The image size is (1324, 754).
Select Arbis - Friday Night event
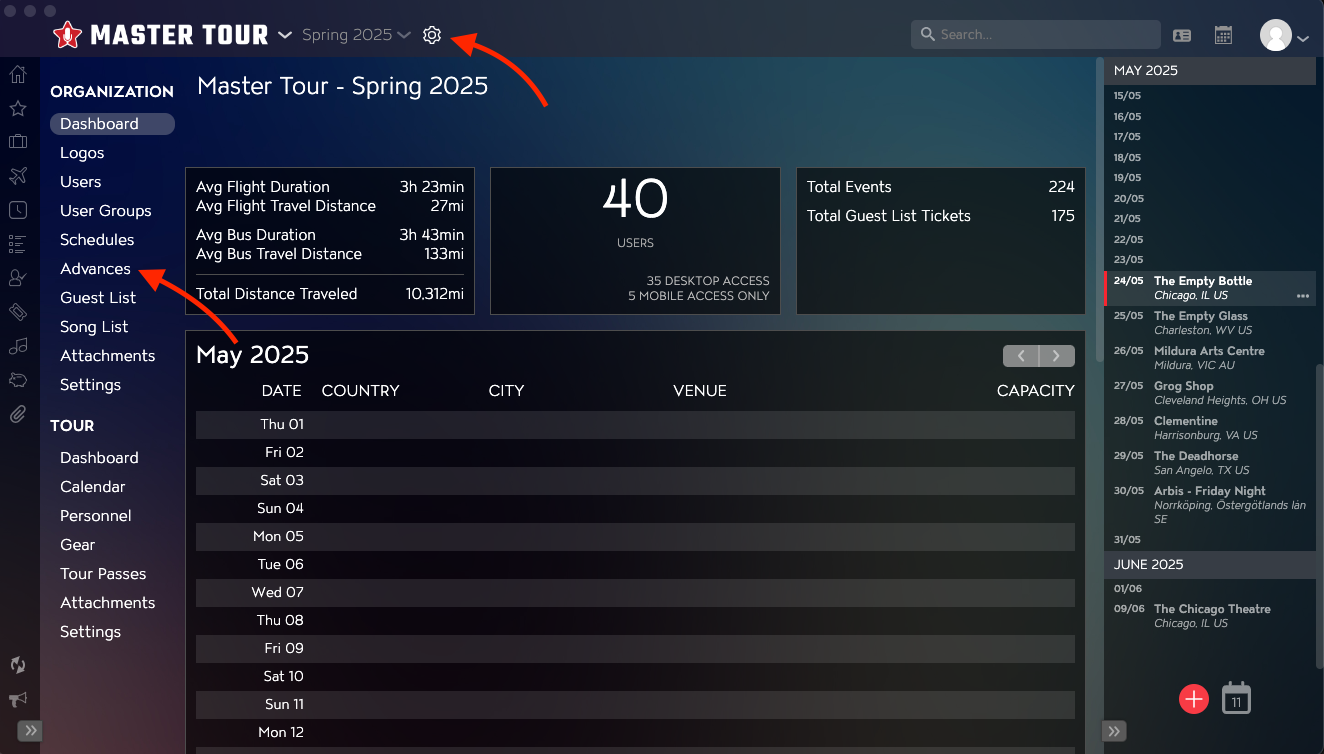coord(1210,505)
